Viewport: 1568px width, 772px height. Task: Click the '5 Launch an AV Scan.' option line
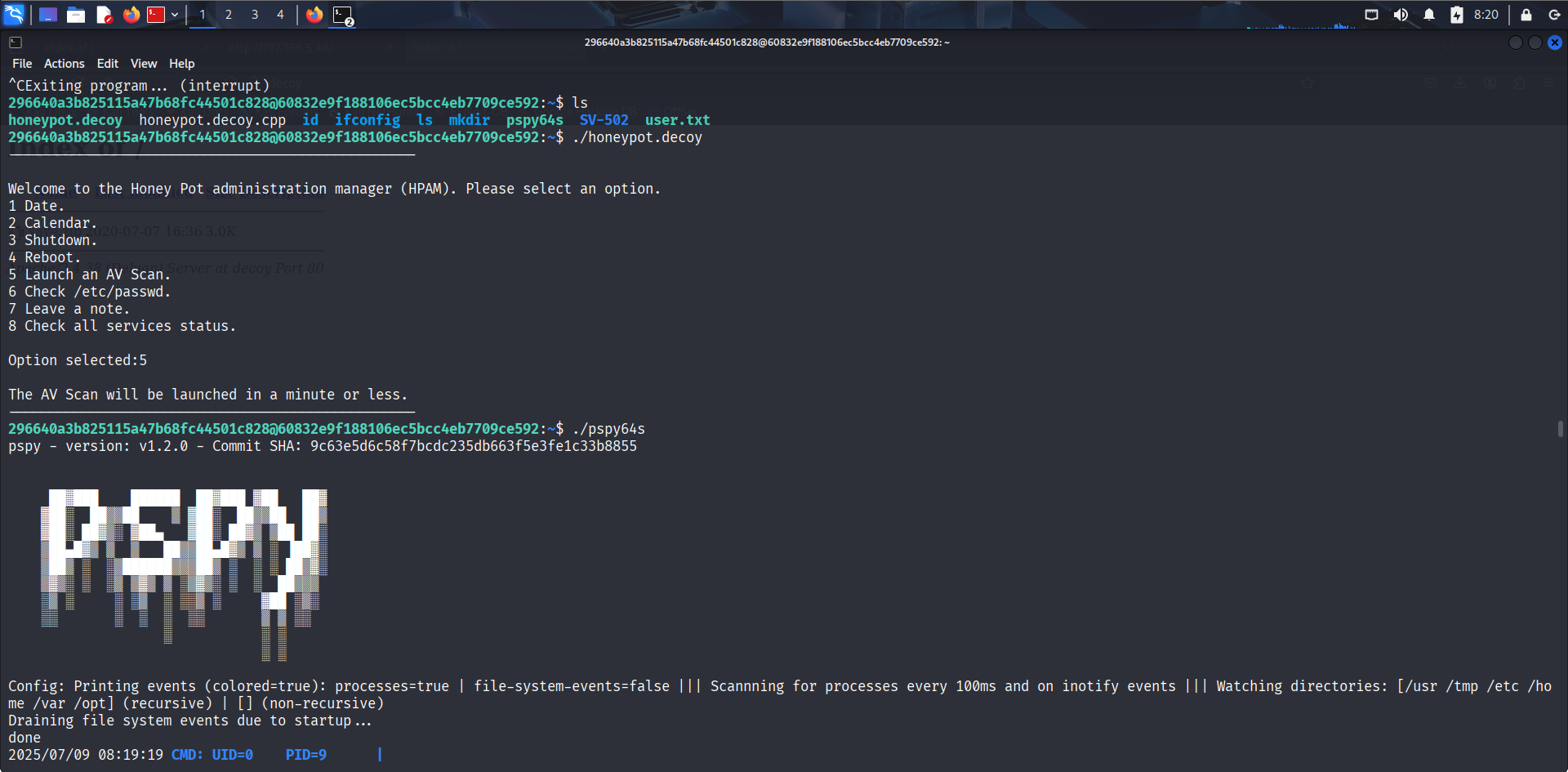click(90, 274)
